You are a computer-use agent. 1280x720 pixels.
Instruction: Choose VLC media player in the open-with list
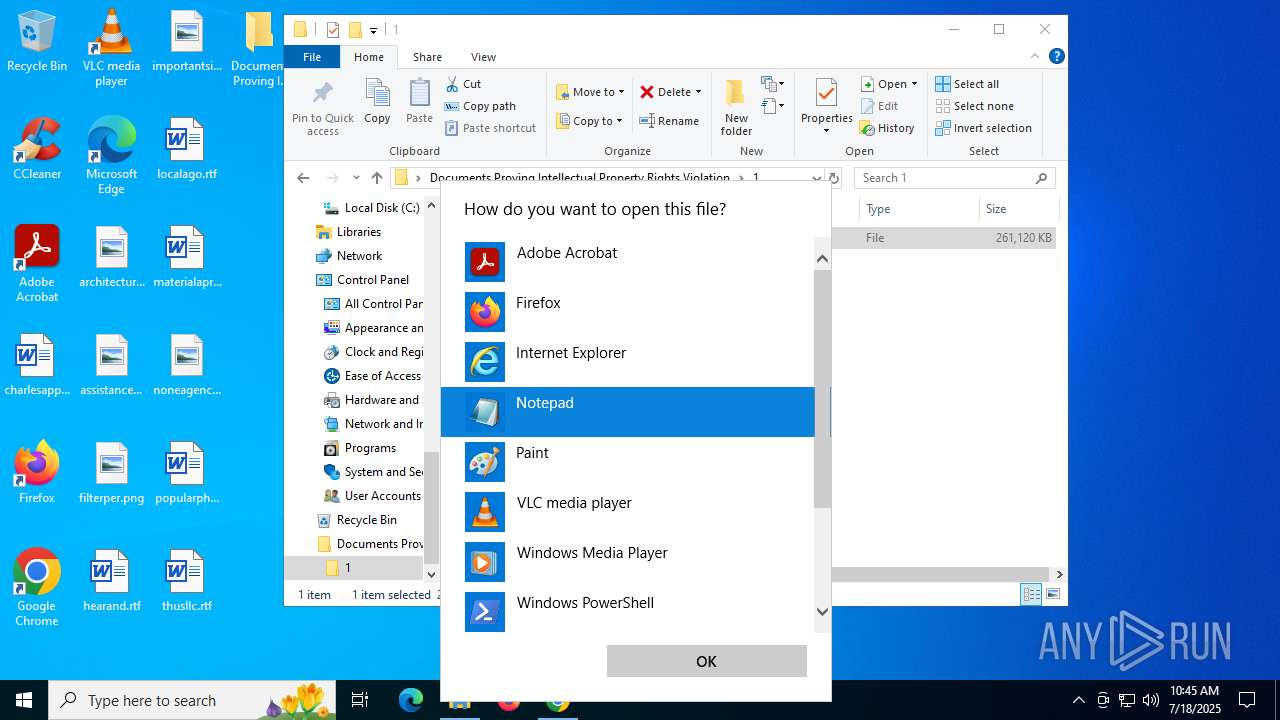(628, 512)
